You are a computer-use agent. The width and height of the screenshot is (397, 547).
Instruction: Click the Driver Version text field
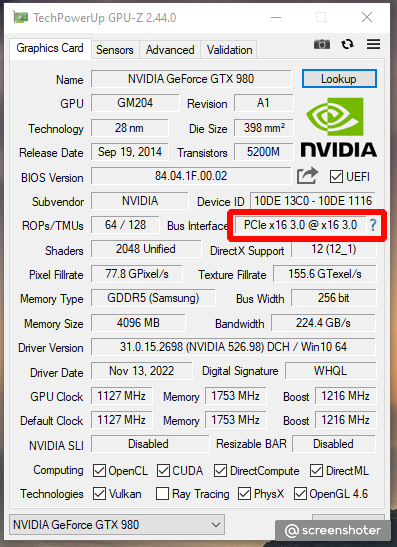point(233,347)
